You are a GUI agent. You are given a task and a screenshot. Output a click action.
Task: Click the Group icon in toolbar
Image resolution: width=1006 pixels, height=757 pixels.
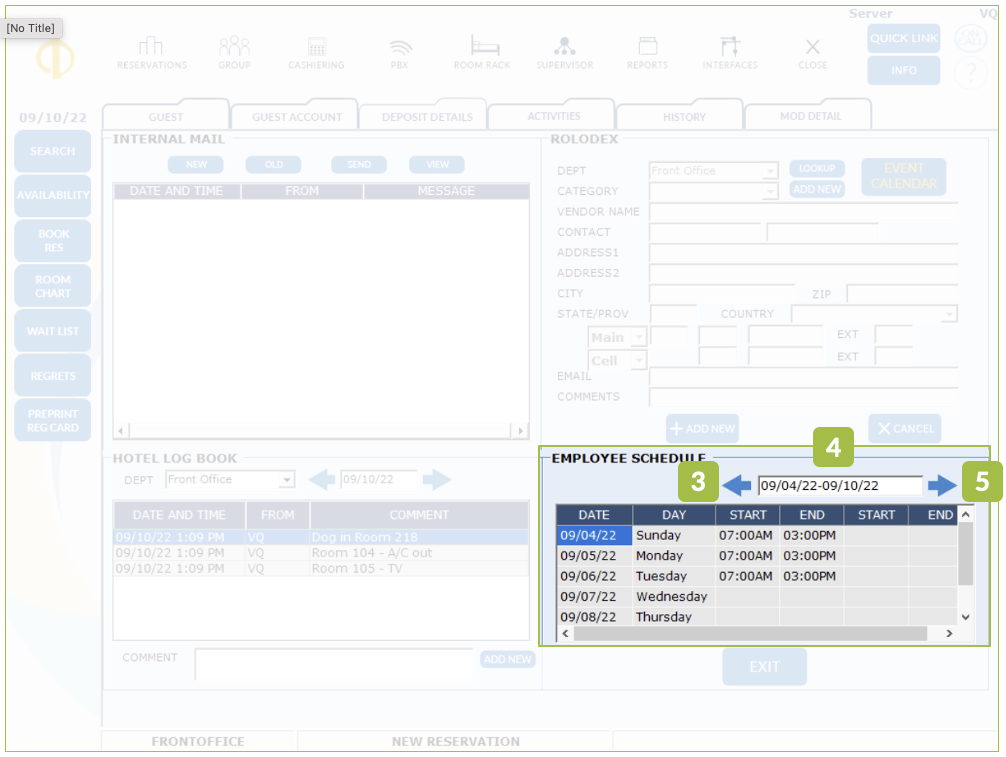(234, 53)
